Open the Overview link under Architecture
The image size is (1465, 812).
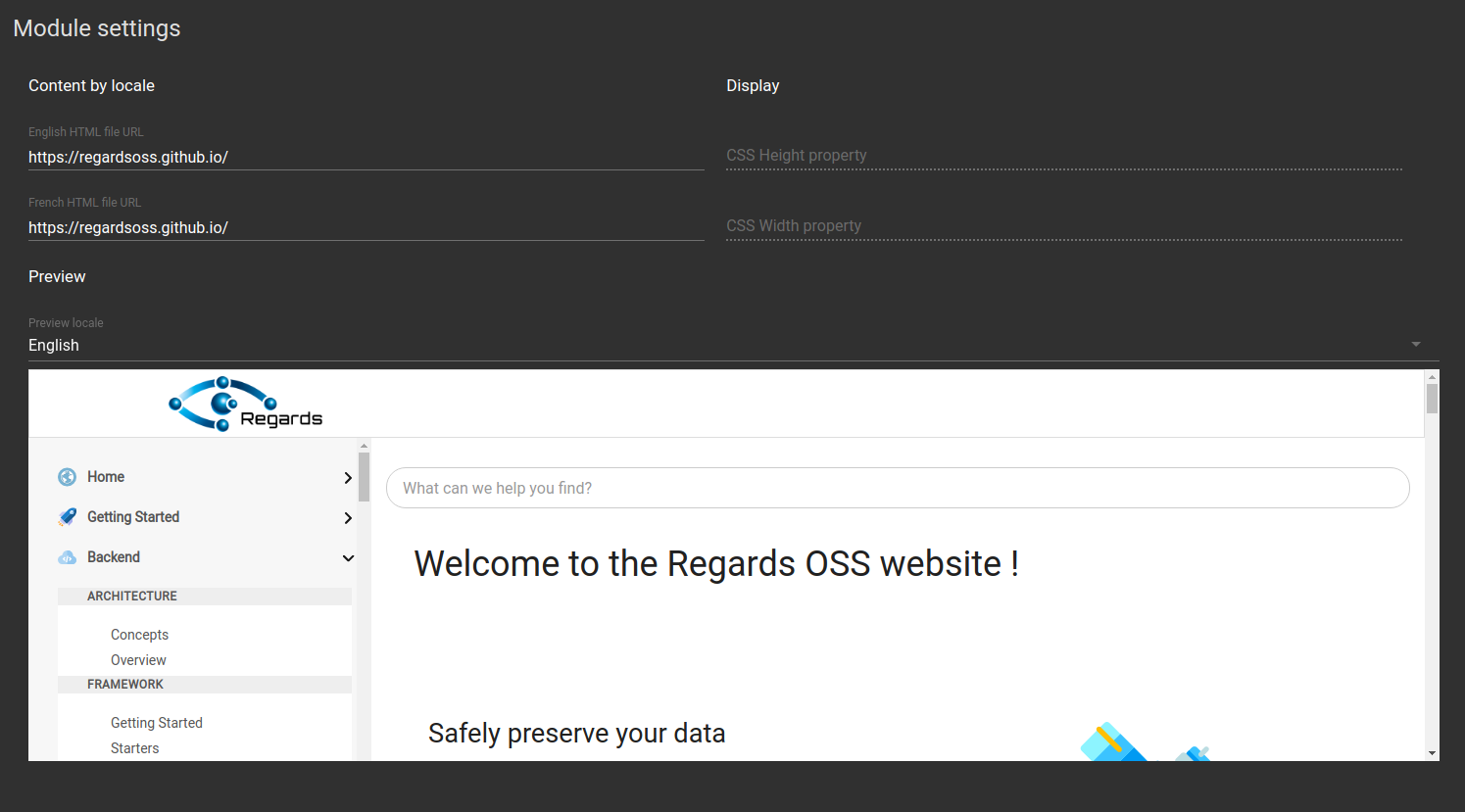(138, 660)
